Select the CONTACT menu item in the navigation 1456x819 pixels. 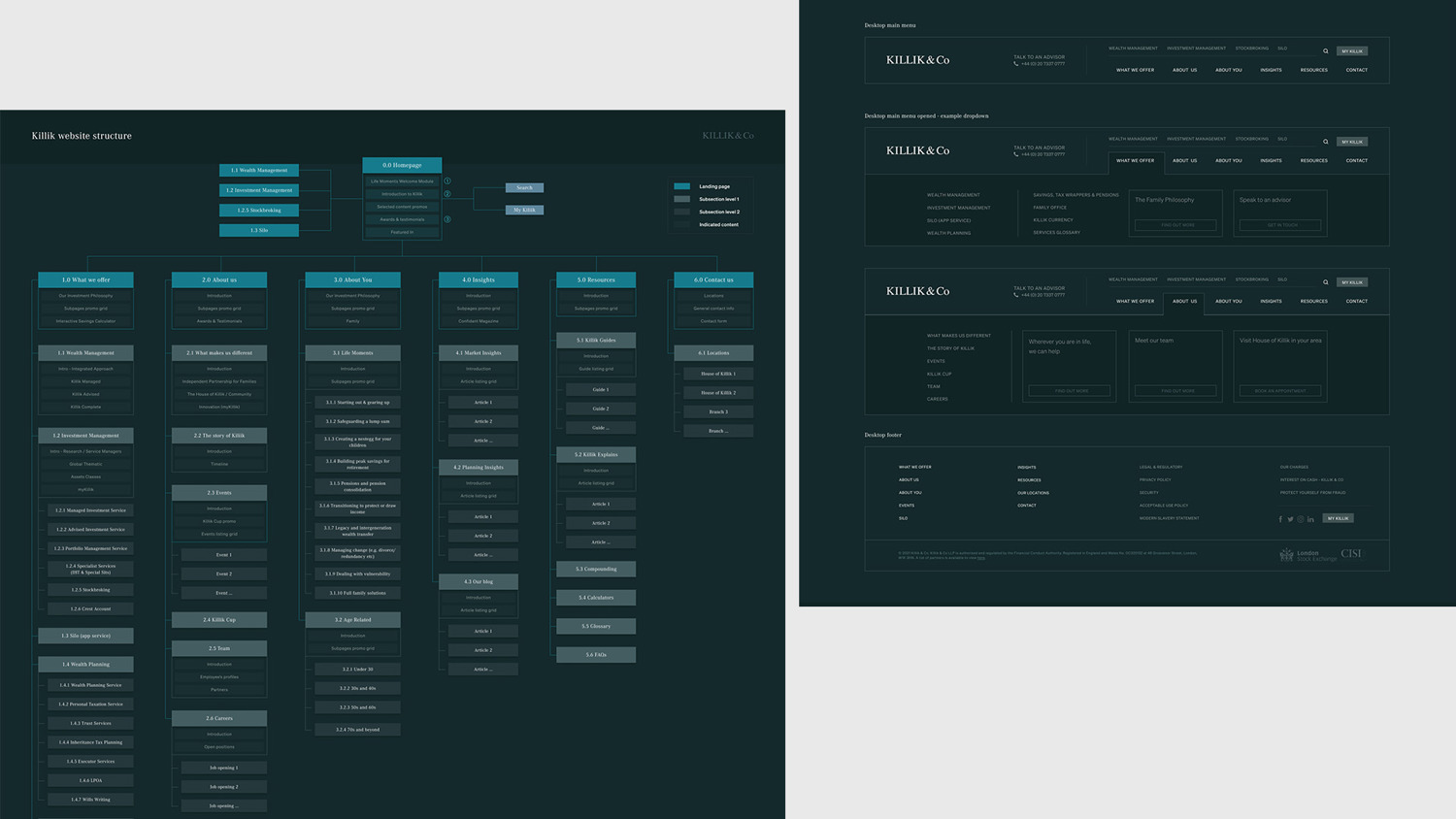(x=1356, y=70)
